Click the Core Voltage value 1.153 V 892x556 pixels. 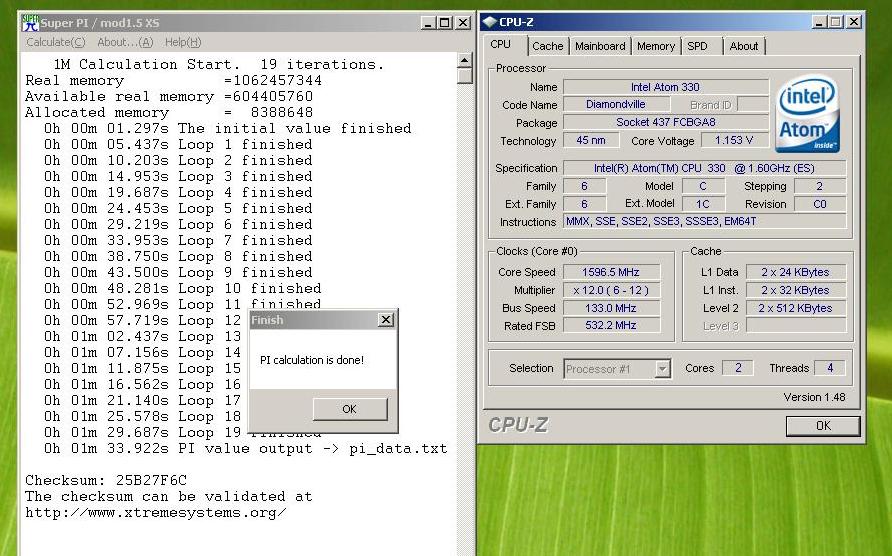pos(734,140)
